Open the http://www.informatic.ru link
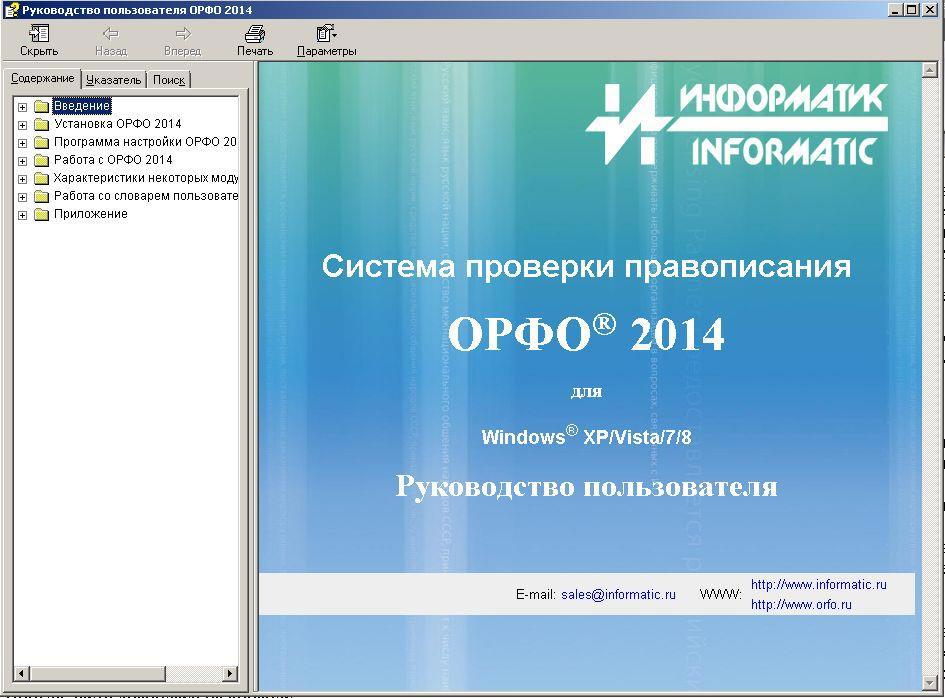 pyautogui.click(x=818, y=585)
